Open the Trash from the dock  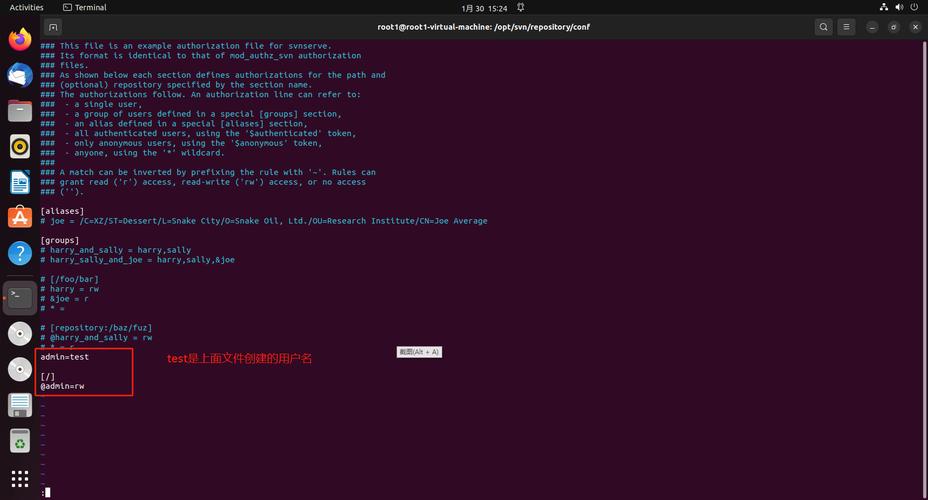(20, 440)
